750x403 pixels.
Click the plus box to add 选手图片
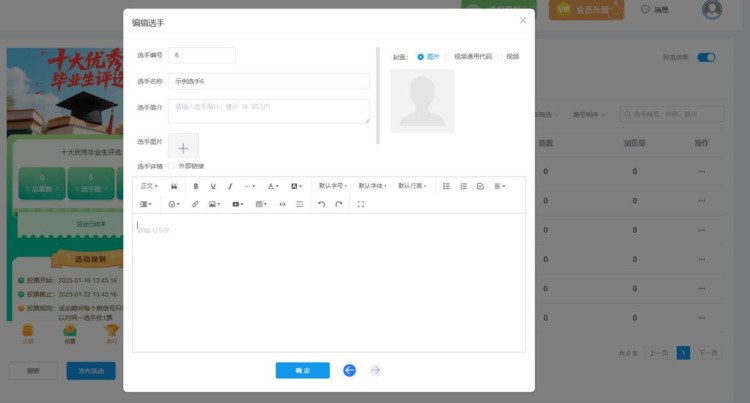coord(183,147)
